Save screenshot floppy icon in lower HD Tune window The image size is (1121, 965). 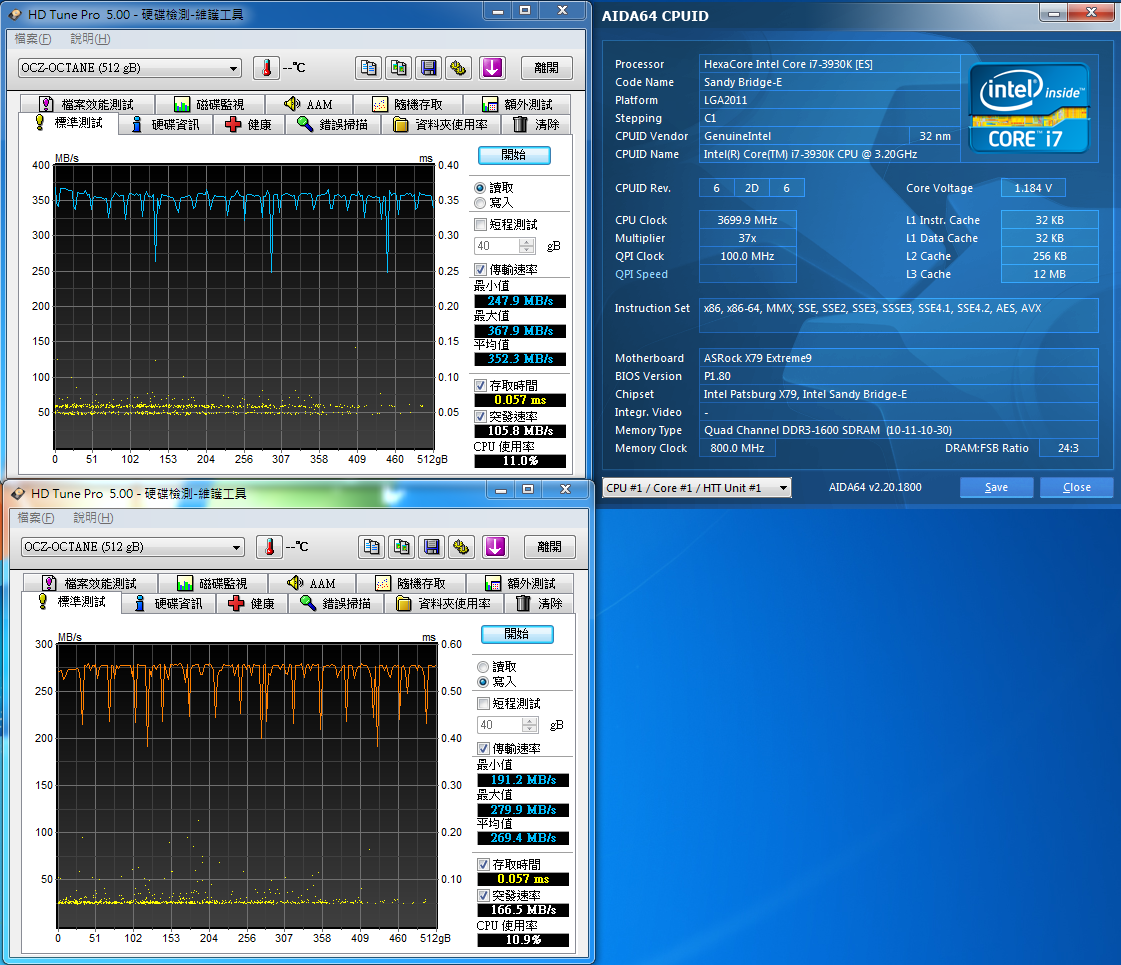point(431,547)
